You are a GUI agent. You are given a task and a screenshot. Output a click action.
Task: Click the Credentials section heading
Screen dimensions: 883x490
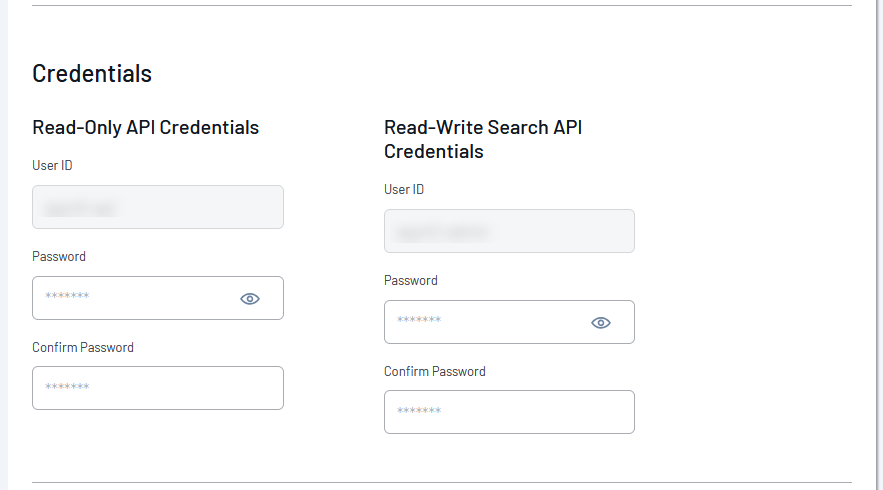tap(92, 73)
